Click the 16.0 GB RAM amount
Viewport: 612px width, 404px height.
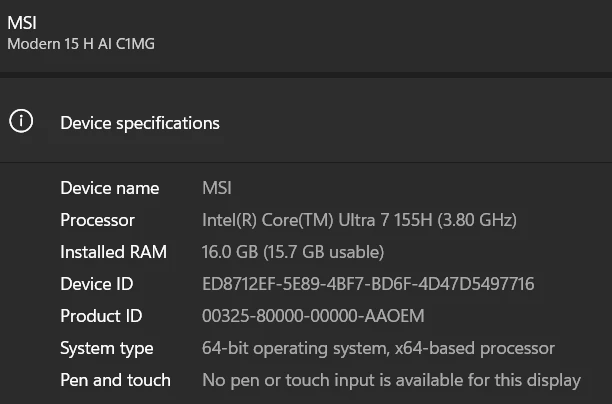[230, 252]
